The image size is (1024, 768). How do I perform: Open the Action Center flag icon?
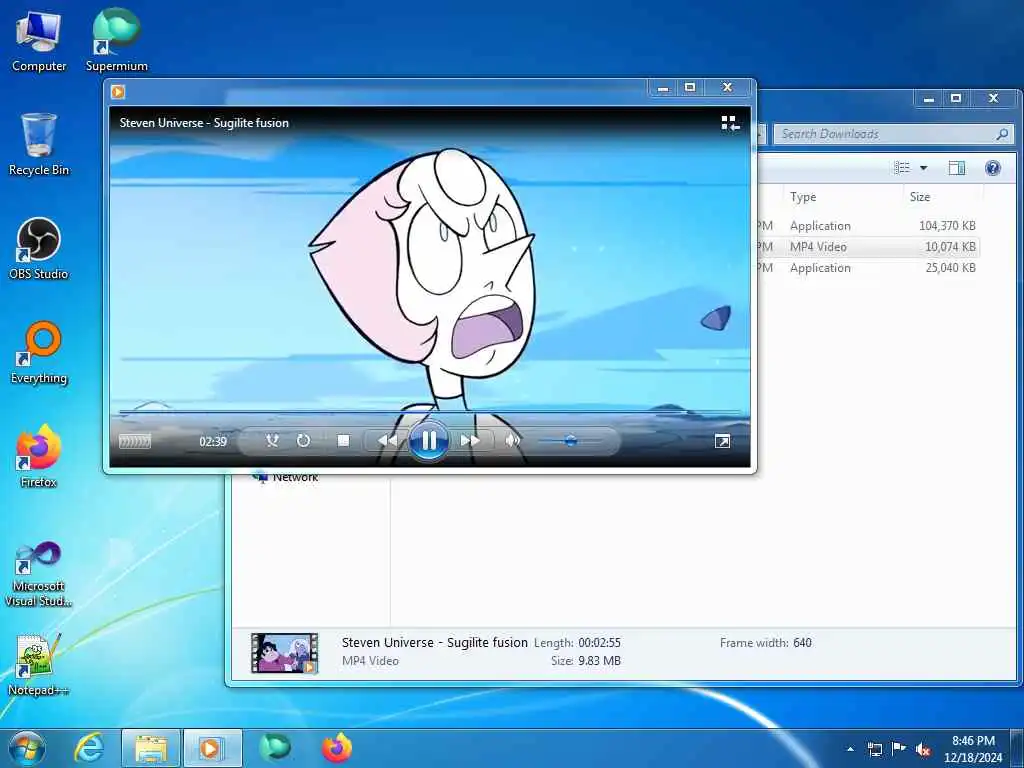point(899,749)
